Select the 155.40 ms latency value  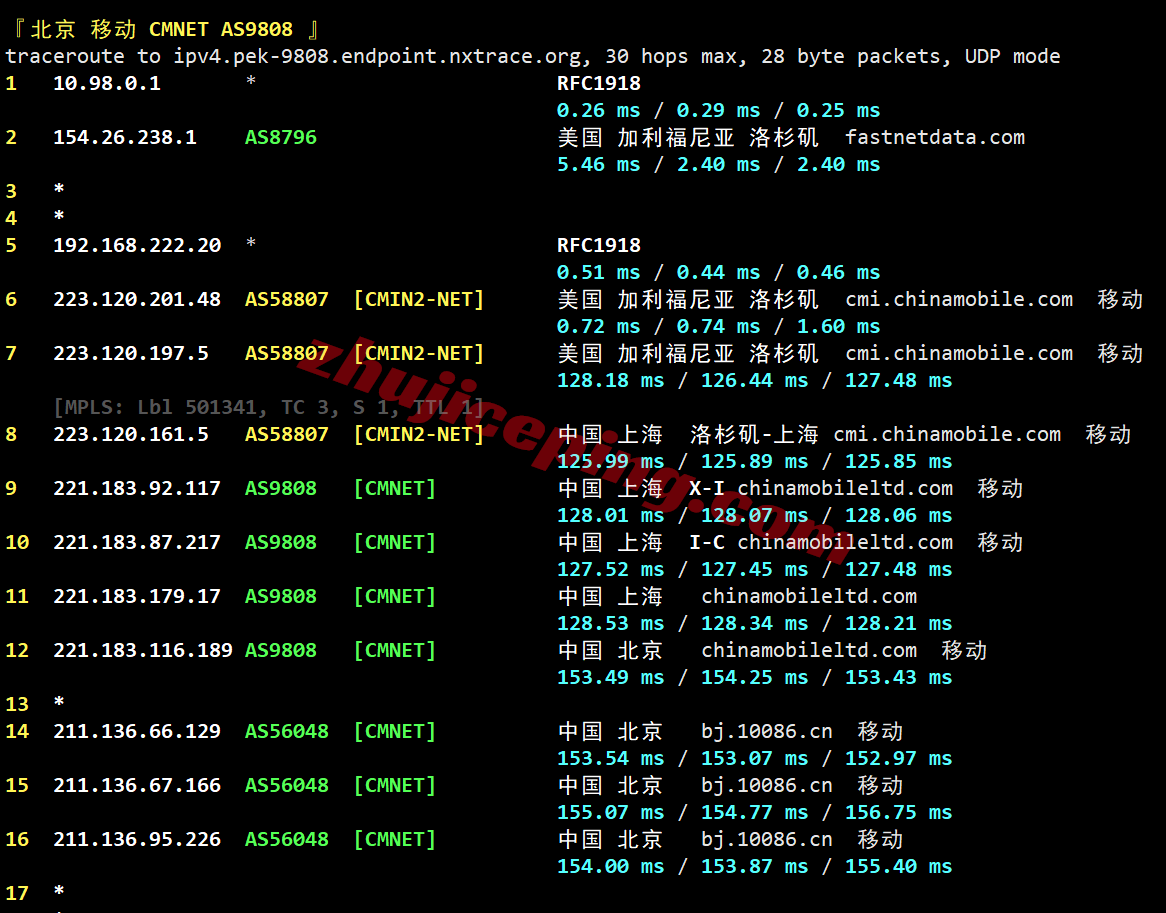point(898,866)
